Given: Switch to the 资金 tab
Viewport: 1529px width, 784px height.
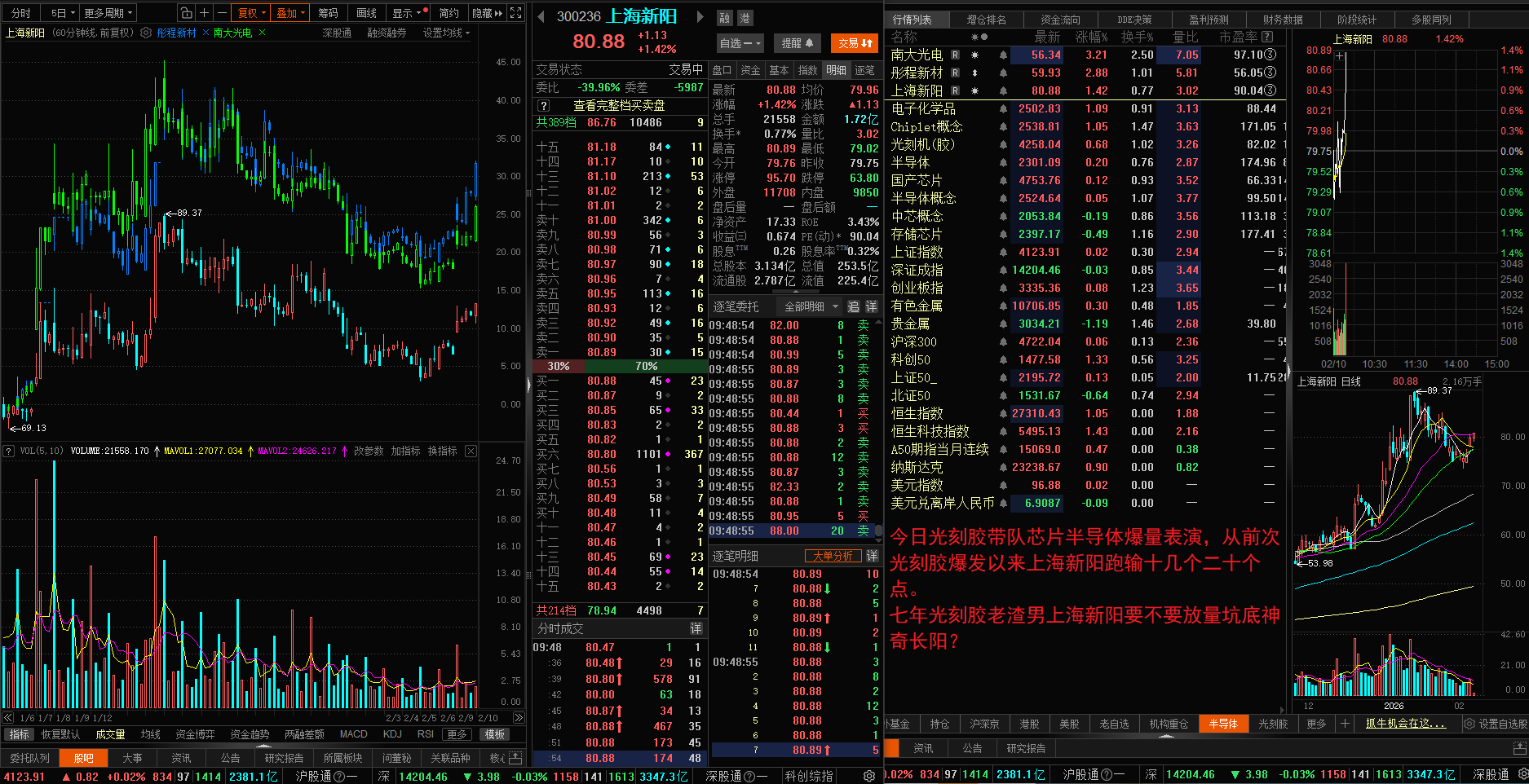Looking at the screenshot, I should point(750,70).
